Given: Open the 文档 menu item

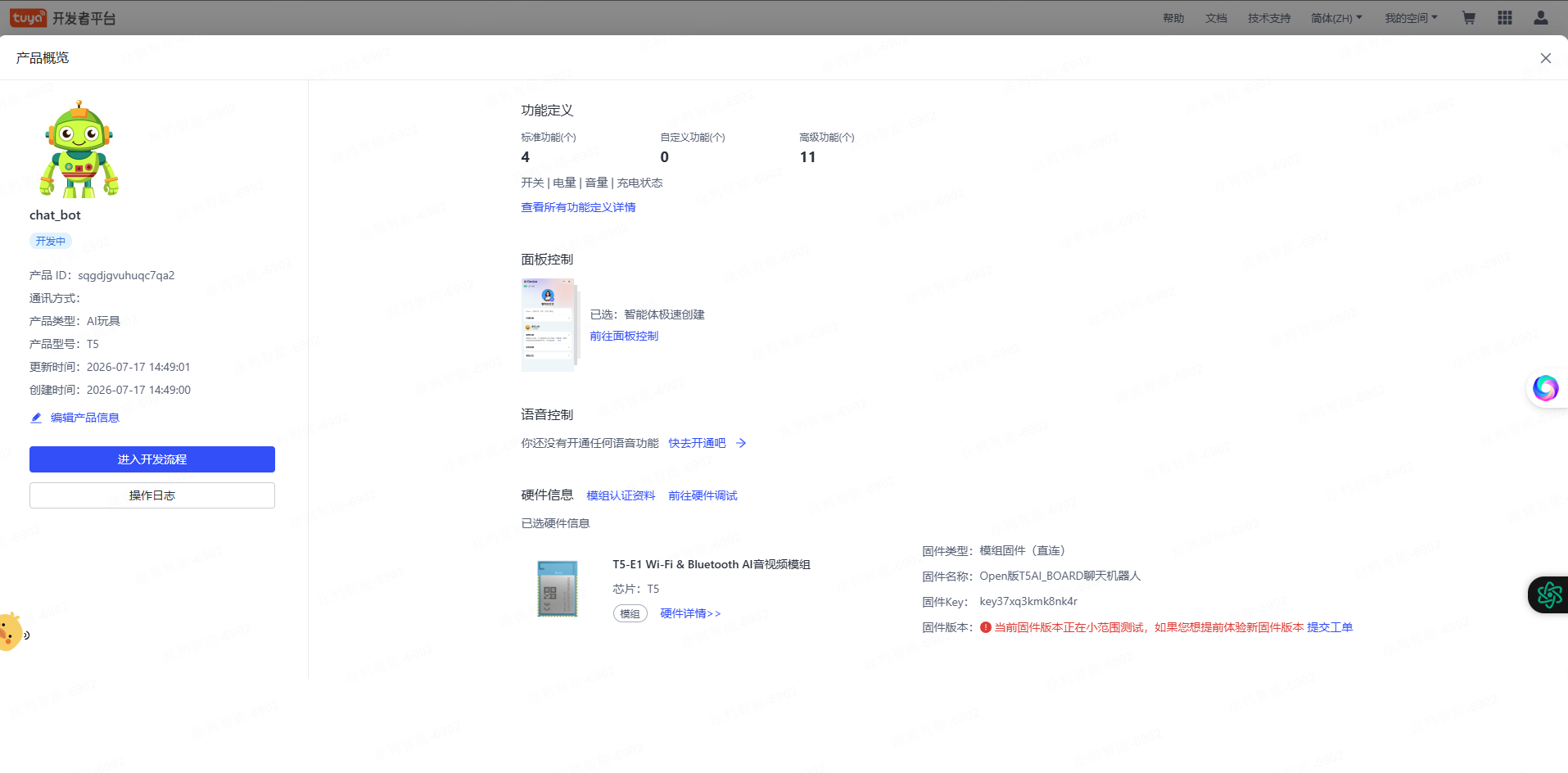Looking at the screenshot, I should coord(1216,18).
